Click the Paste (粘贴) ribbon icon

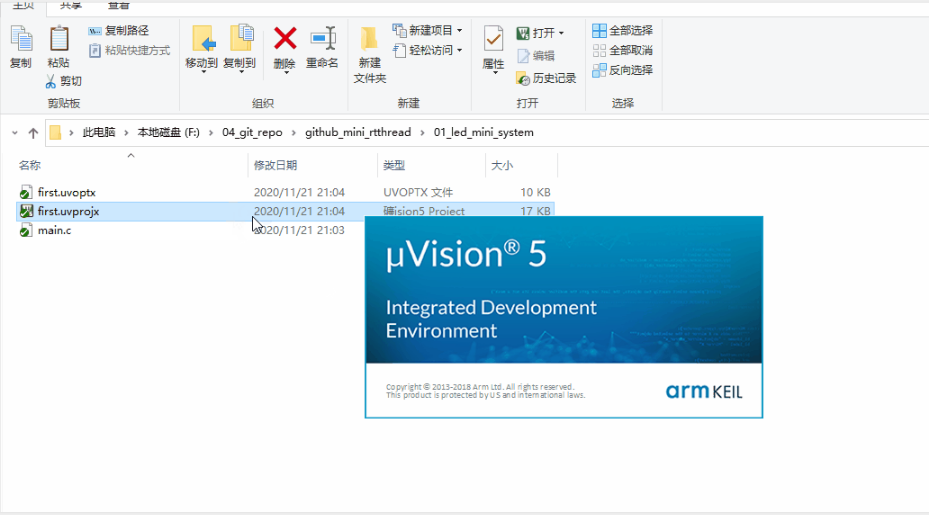point(59,47)
